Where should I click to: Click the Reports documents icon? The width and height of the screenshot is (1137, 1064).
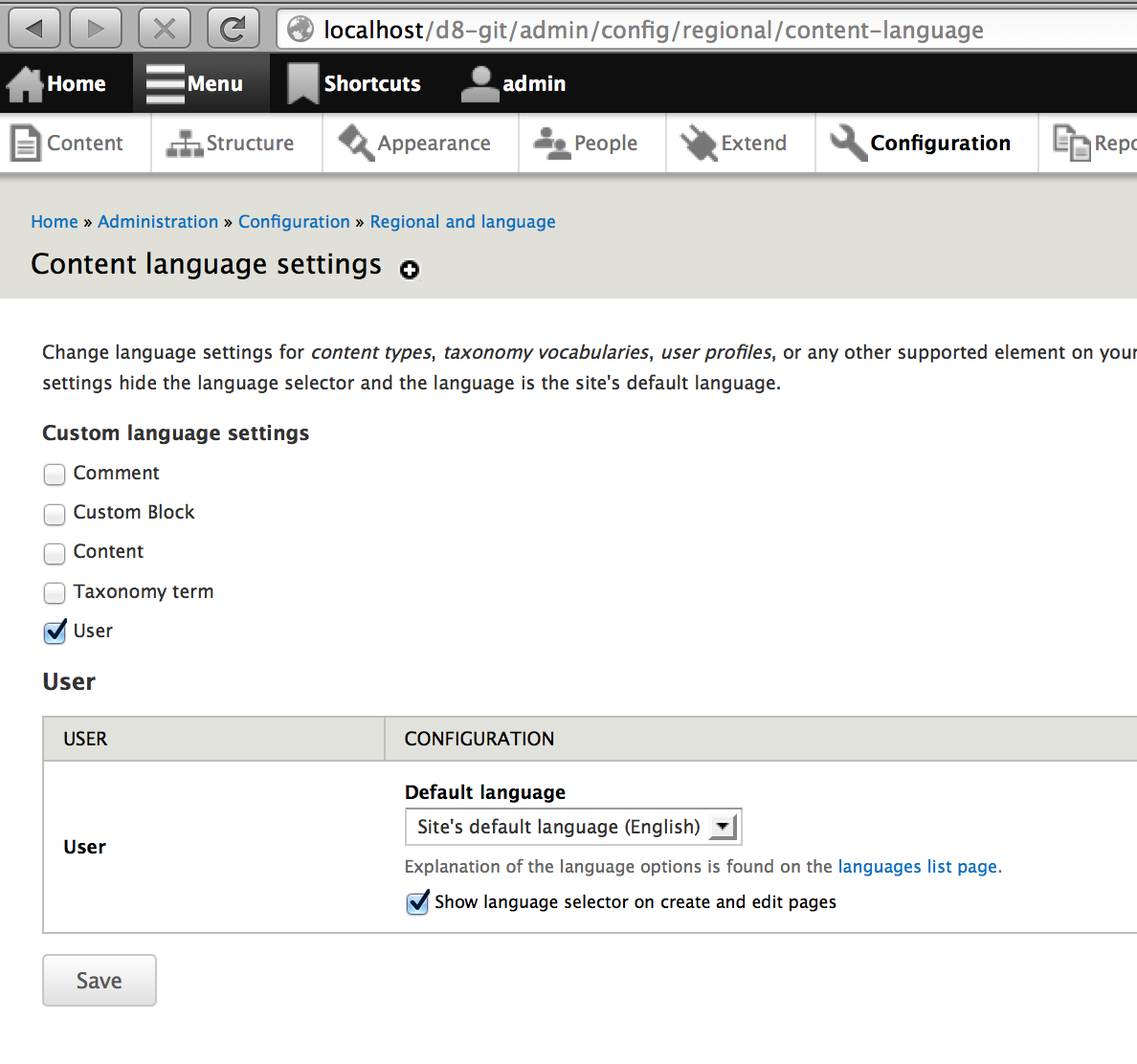point(1072,144)
